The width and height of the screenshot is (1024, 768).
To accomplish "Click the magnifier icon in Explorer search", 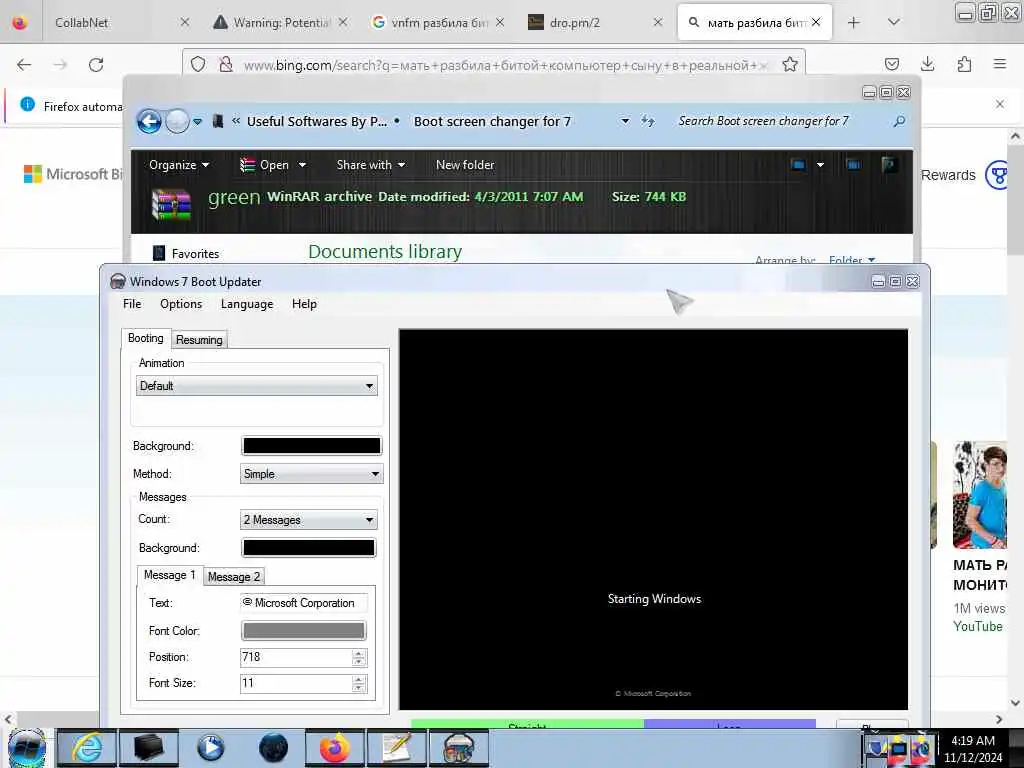I will coord(899,121).
